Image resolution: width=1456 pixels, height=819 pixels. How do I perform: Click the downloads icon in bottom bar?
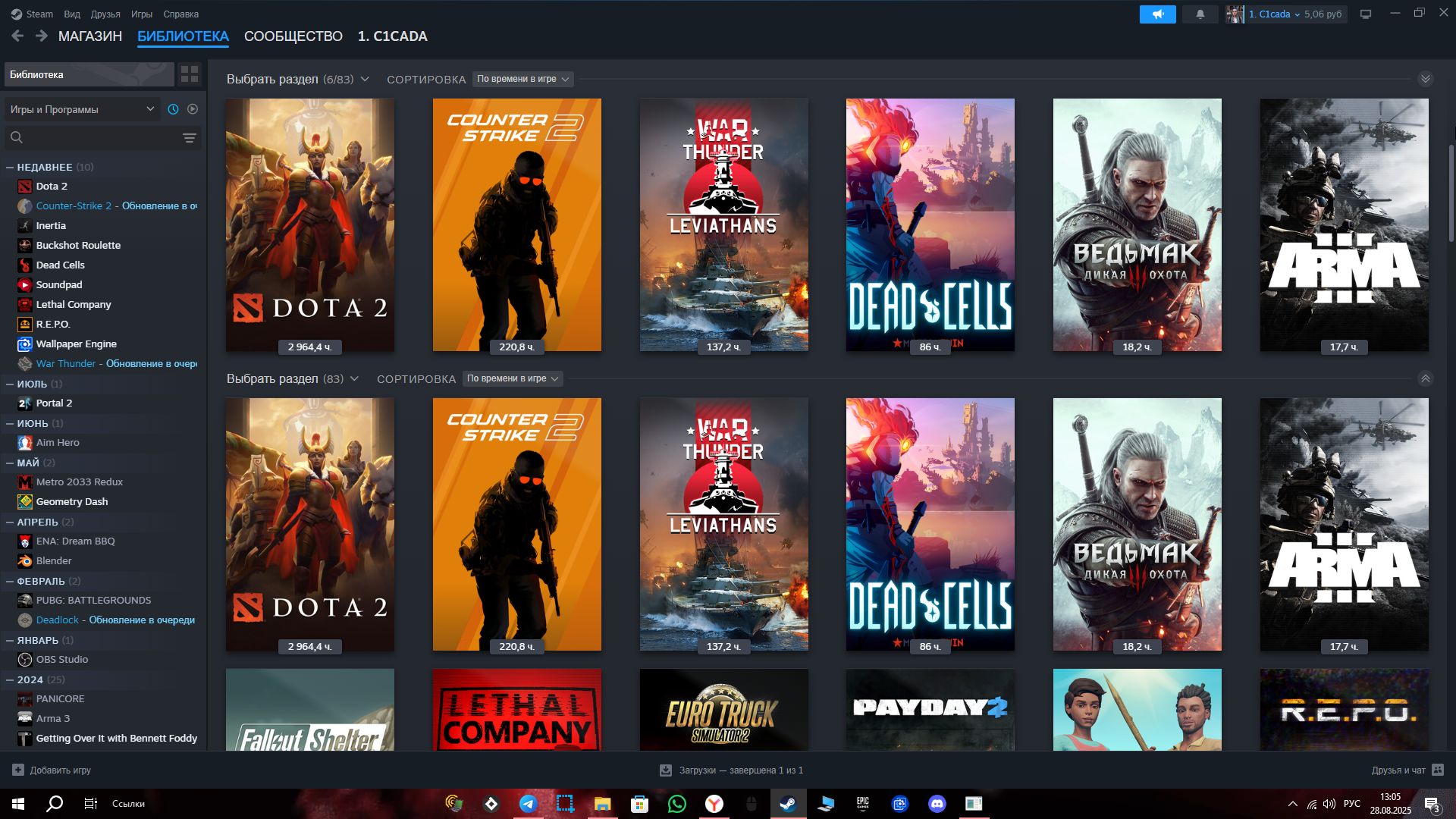pyautogui.click(x=666, y=770)
